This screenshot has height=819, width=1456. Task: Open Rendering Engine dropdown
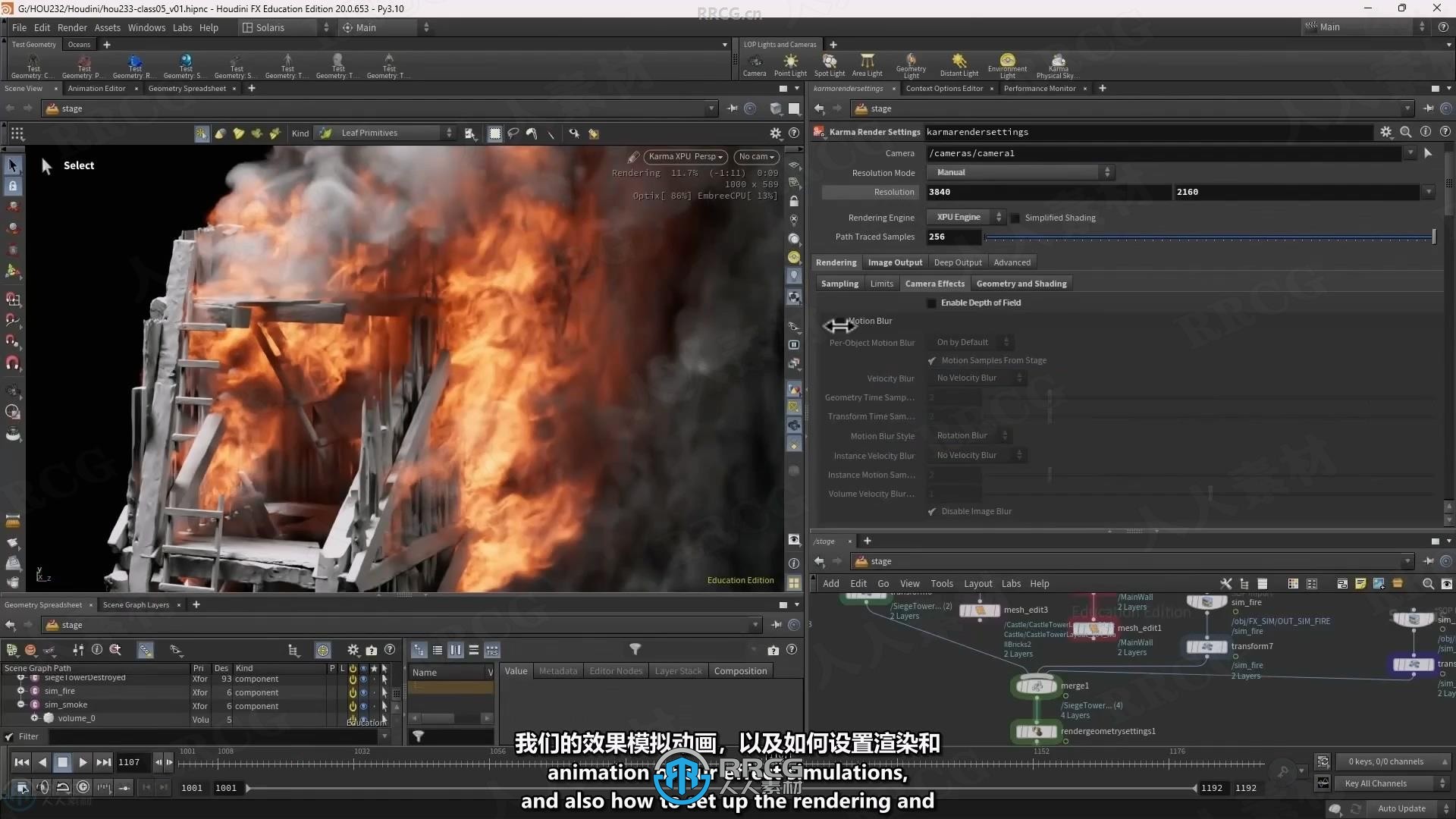pyautogui.click(x=966, y=218)
